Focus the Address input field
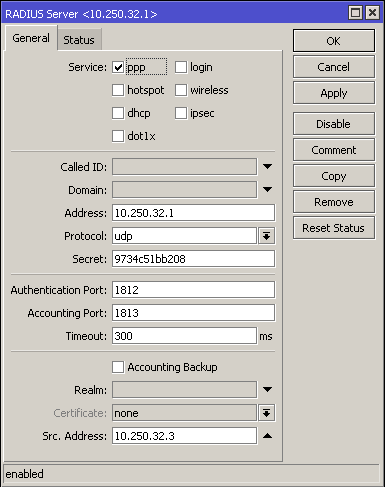Screen dimensions: 385x487 [x=193, y=213]
